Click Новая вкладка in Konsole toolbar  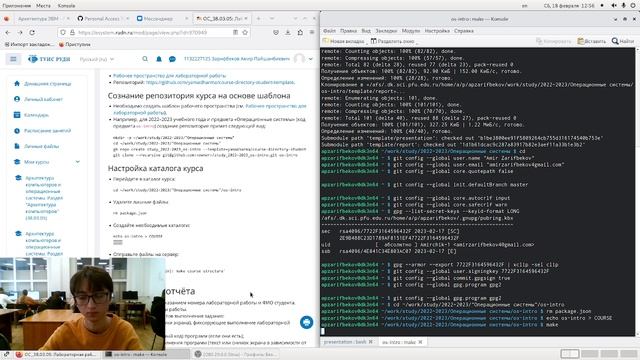pyautogui.click(x=344, y=41)
